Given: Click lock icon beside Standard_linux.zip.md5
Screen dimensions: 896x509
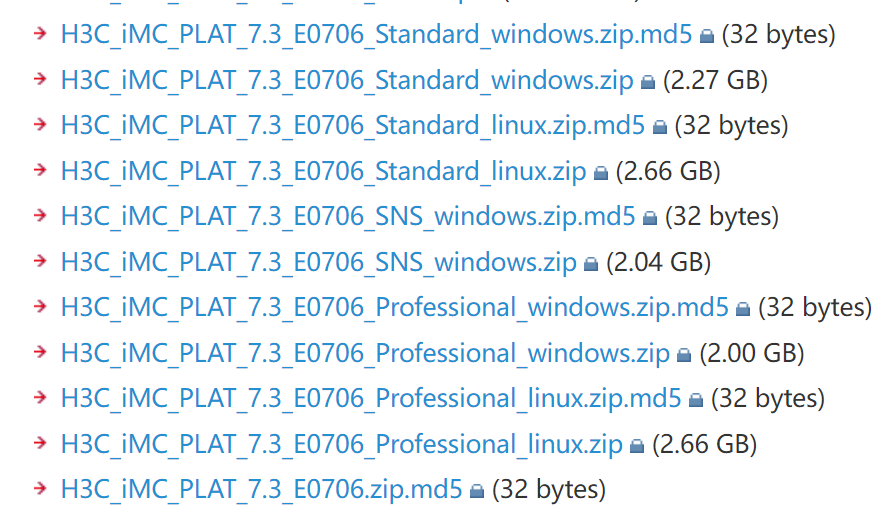Looking at the screenshot, I should click(660, 128).
